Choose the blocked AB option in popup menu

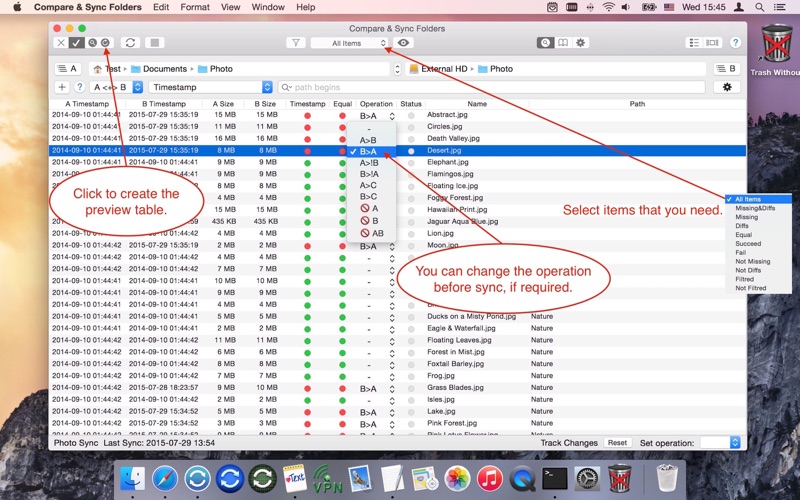click(x=371, y=233)
